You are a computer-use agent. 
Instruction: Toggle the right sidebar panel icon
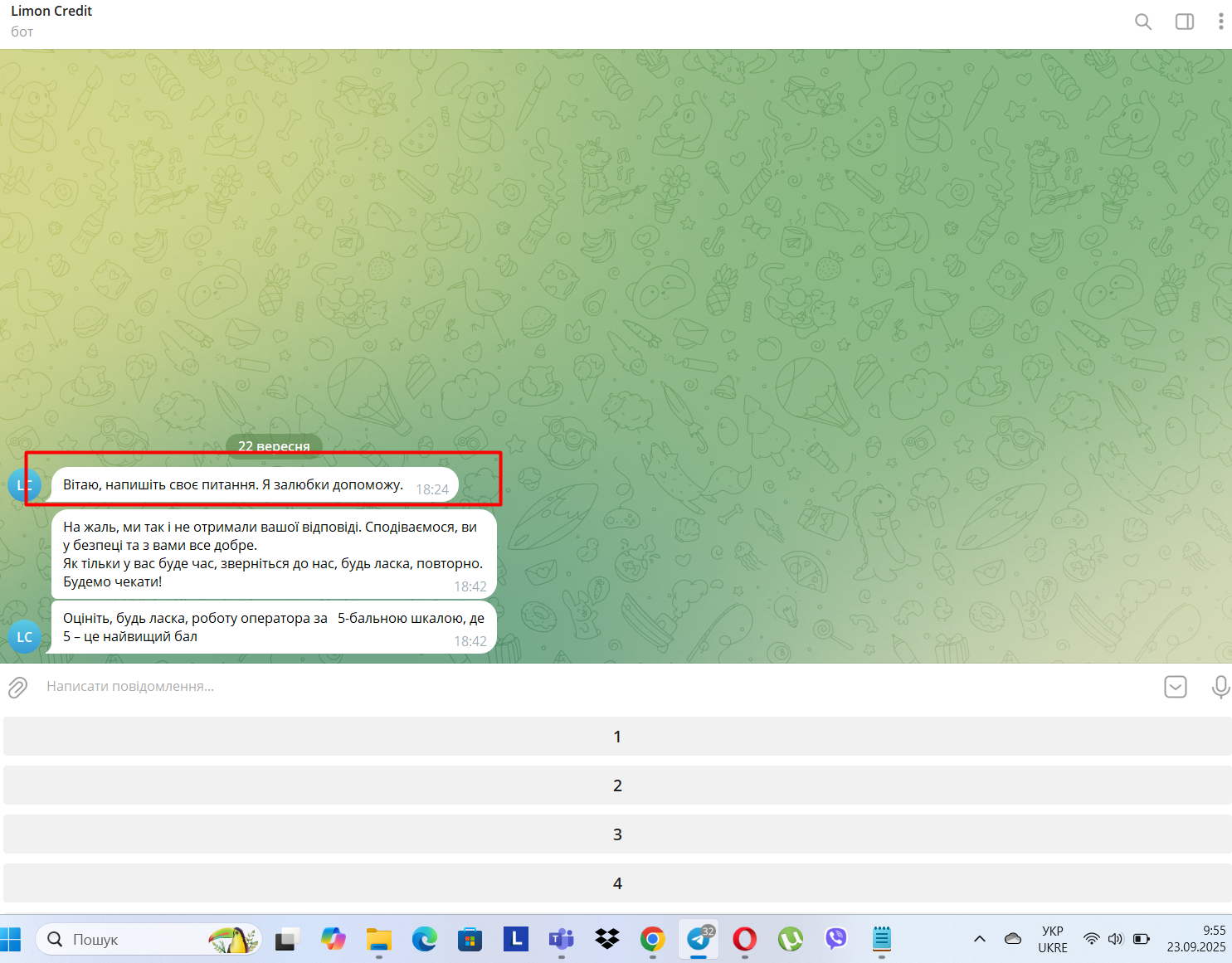click(1185, 22)
